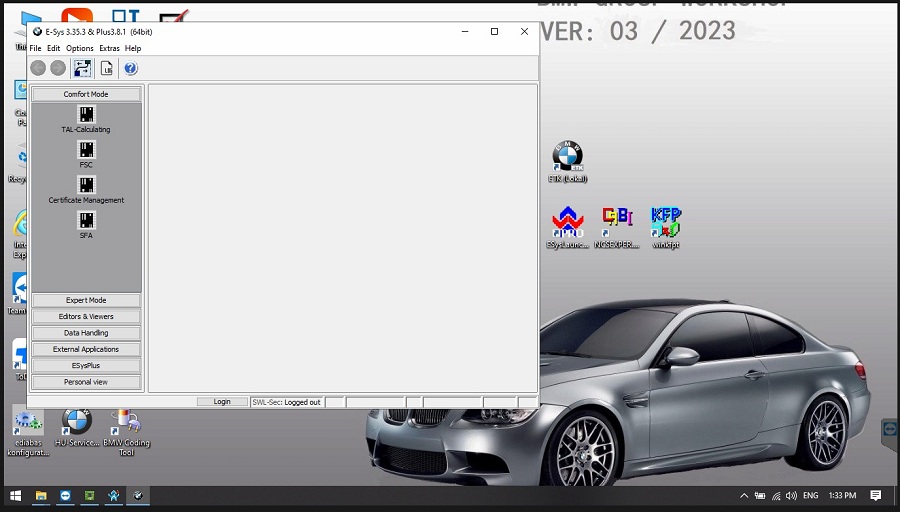Open HU Service desktop shortcut

coord(77,428)
